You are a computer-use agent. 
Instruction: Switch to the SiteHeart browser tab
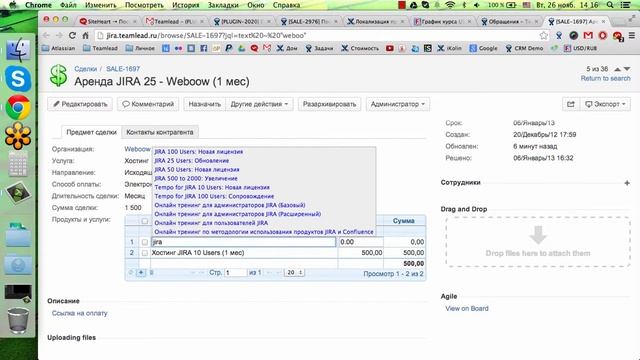(x=108, y=21)
